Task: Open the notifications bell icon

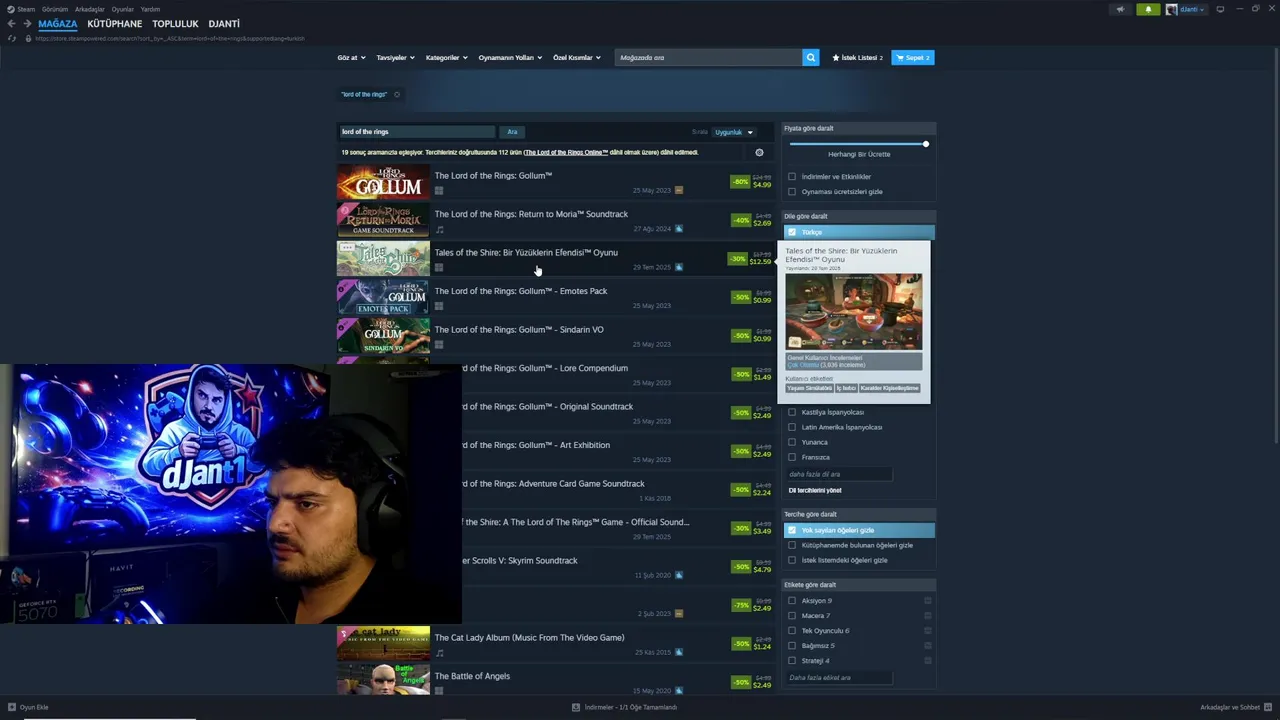Action: [1148, 9]
